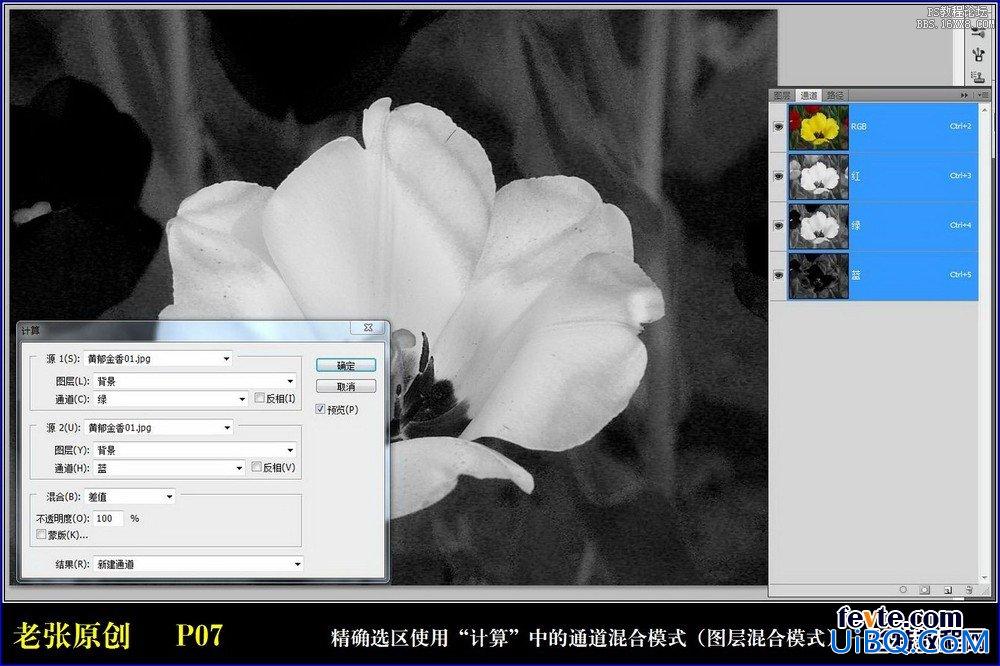Delete current channel trash icon

[x=969, y=590]
